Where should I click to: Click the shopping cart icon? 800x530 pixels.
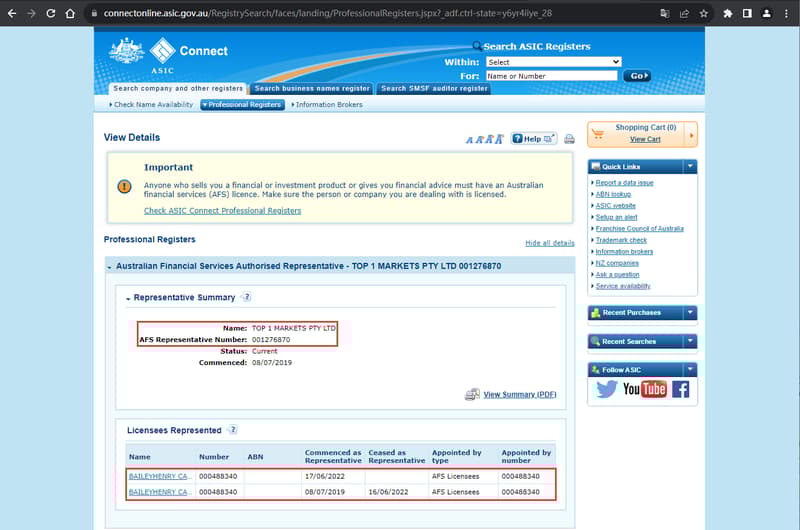[598, 134]
